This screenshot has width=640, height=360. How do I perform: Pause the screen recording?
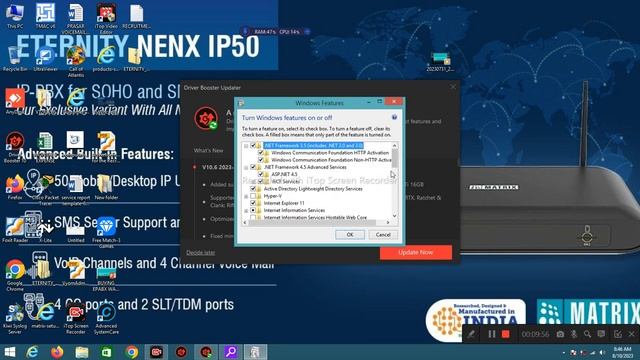pyautogui.click(x=492, y=334)
